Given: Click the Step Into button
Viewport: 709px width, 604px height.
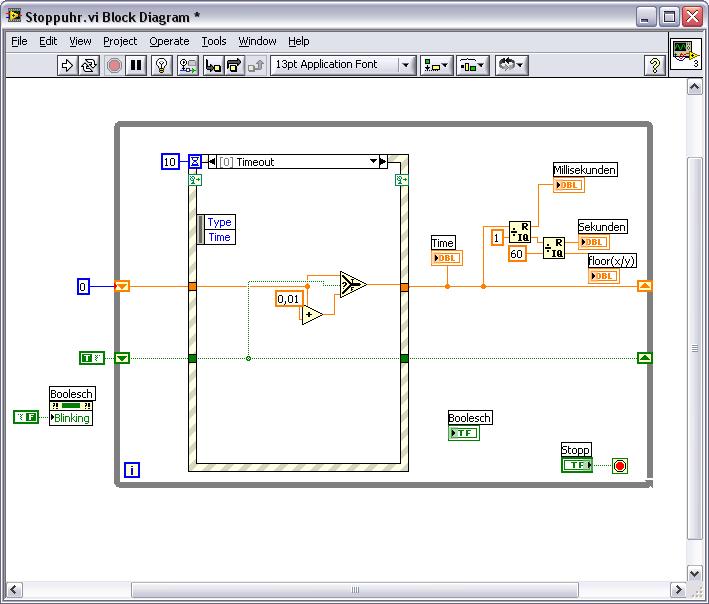Looking at the screenshot, I should (x=213, y=65).
